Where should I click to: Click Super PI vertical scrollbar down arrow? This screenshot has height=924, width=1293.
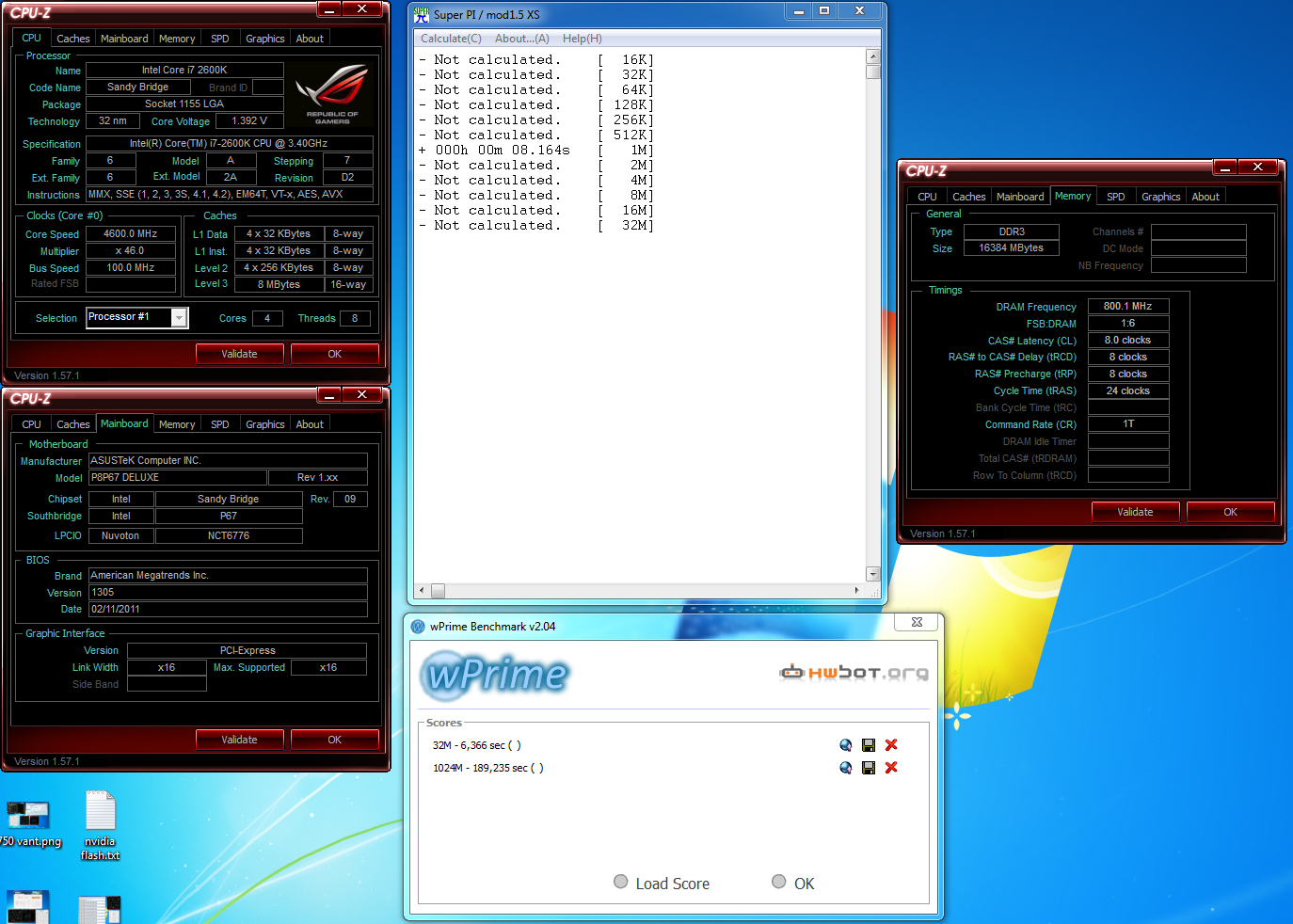coord(872,574)
